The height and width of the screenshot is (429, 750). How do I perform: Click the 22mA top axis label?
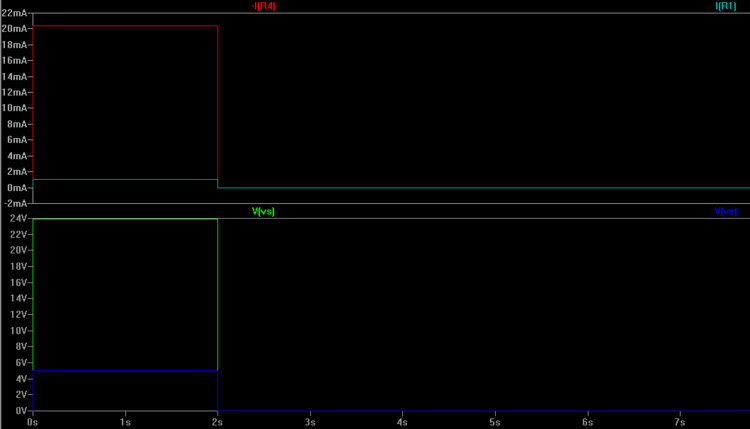click(x=15, y=13)
